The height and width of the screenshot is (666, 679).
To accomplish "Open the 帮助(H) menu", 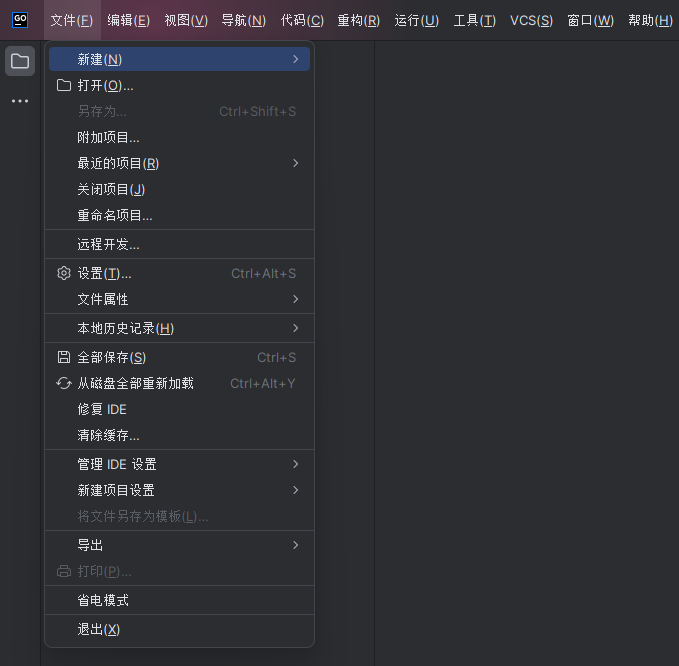I will (650, 20).
